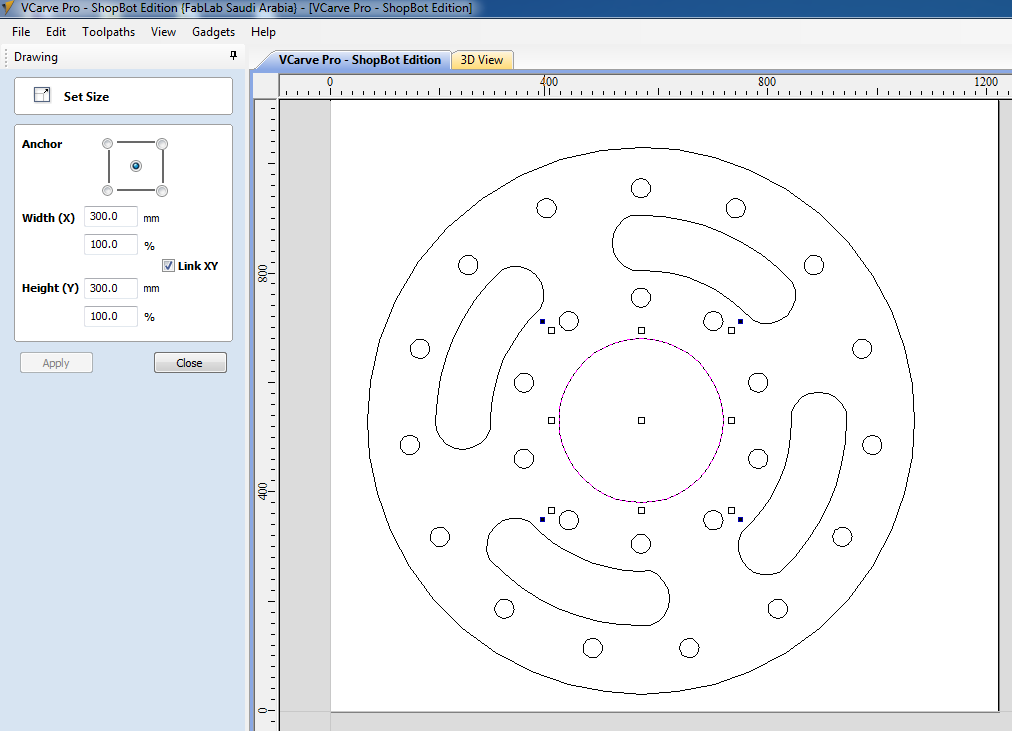Click the bottom middle selection handle
The height and width of the screenshot is (731, 1012).
click(x=641, y=510)
